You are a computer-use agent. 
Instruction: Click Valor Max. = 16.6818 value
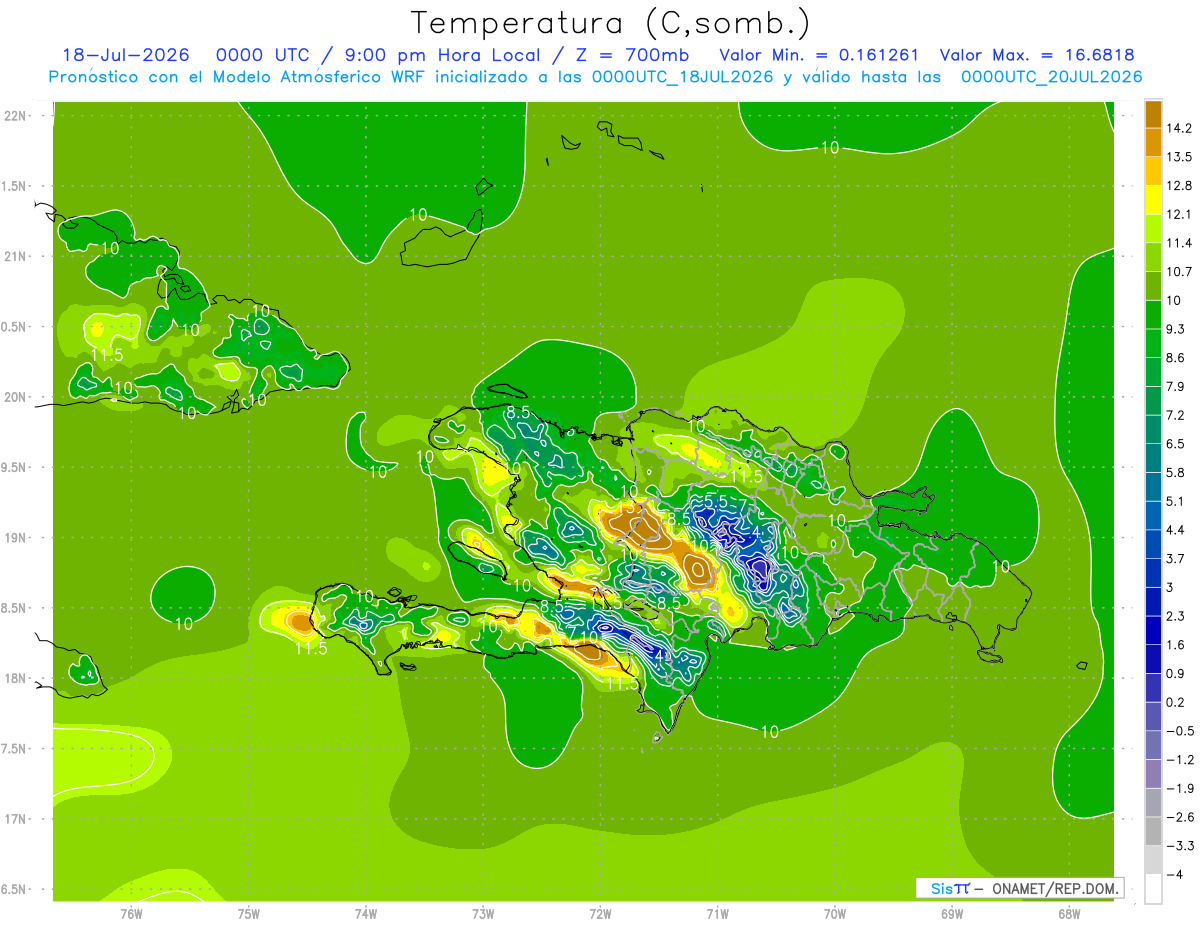click(1037, 56)
